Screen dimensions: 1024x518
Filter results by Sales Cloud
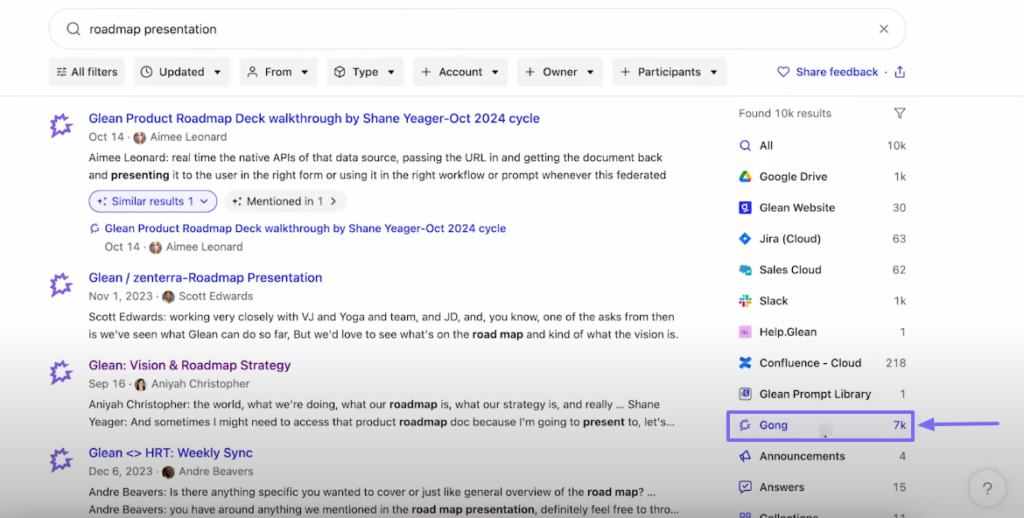[822, 270]
